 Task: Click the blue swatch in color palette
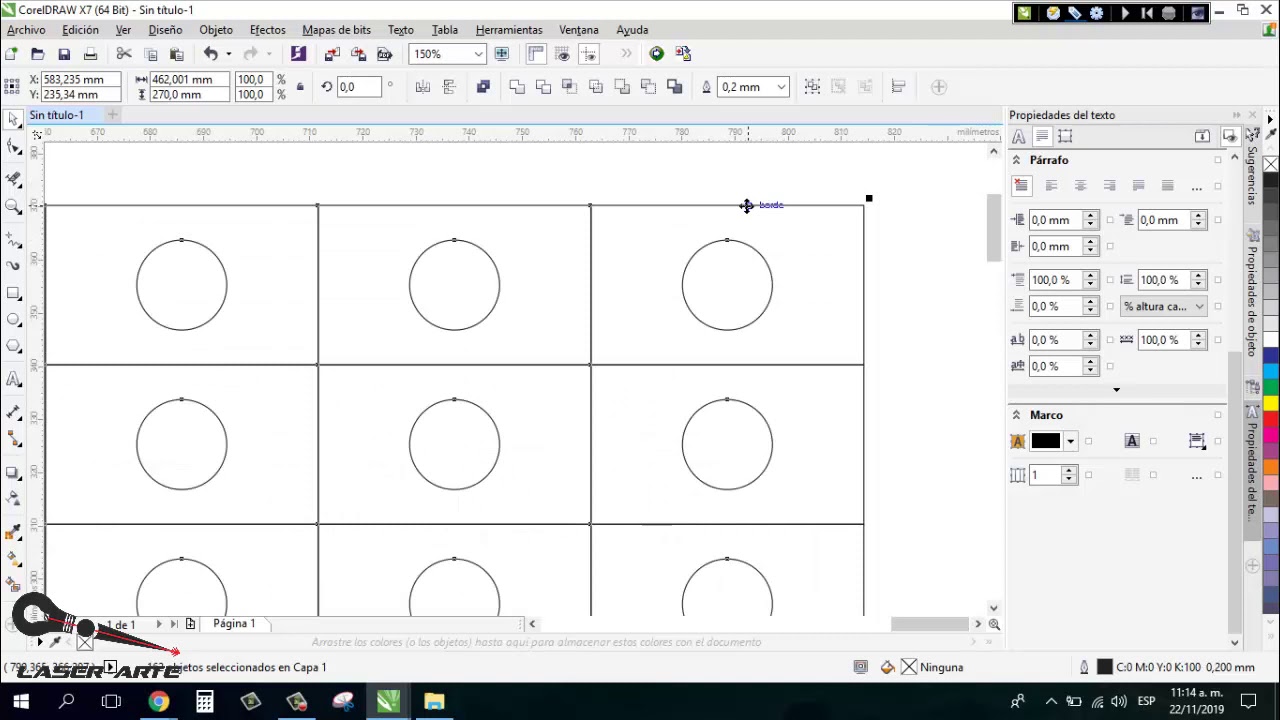pos(1271,356)
